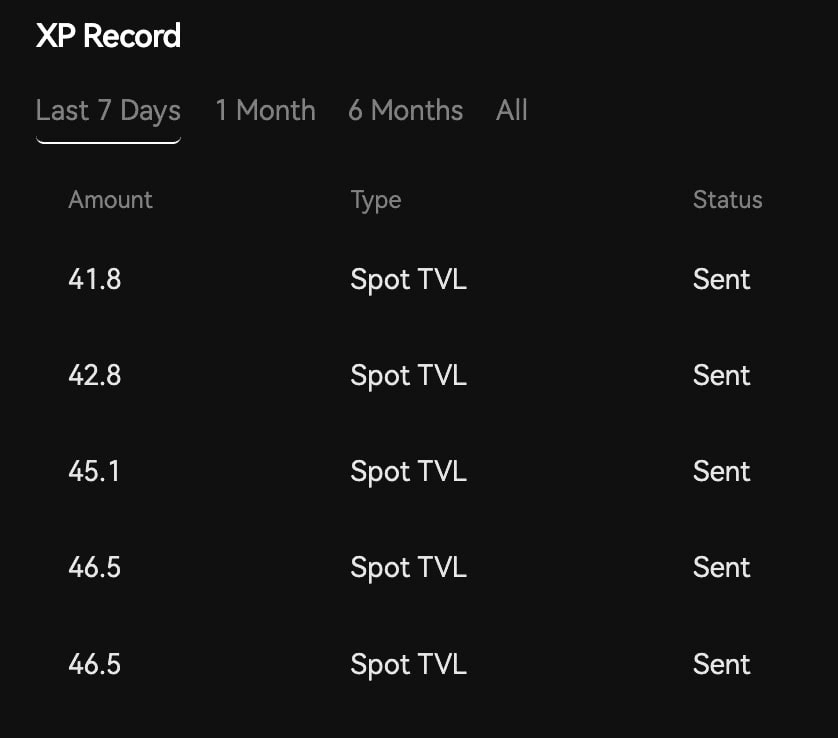
Task: Click Sent status of the 41.8 row
Action: click(x=721, y=279)
